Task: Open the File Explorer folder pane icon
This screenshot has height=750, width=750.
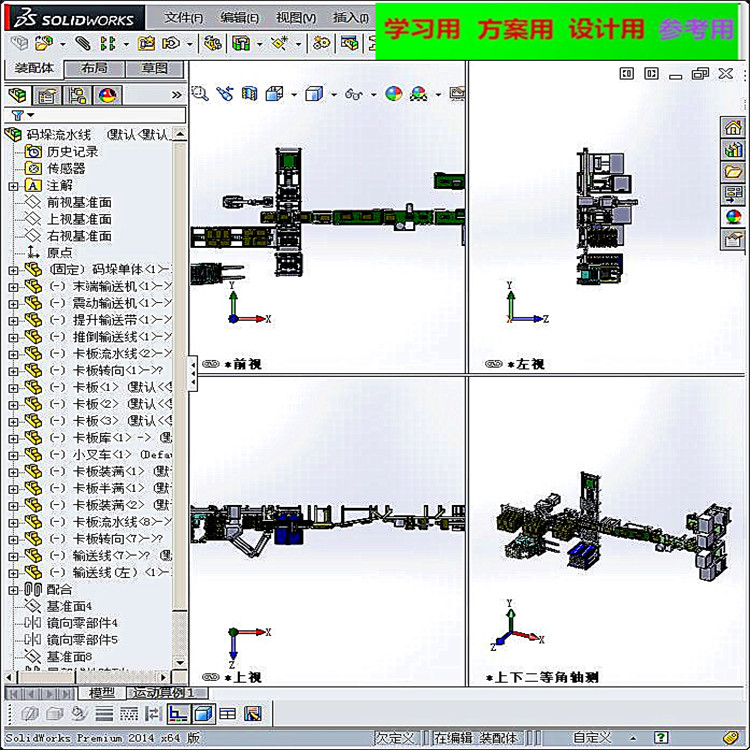Action: [x=733, y=172]
